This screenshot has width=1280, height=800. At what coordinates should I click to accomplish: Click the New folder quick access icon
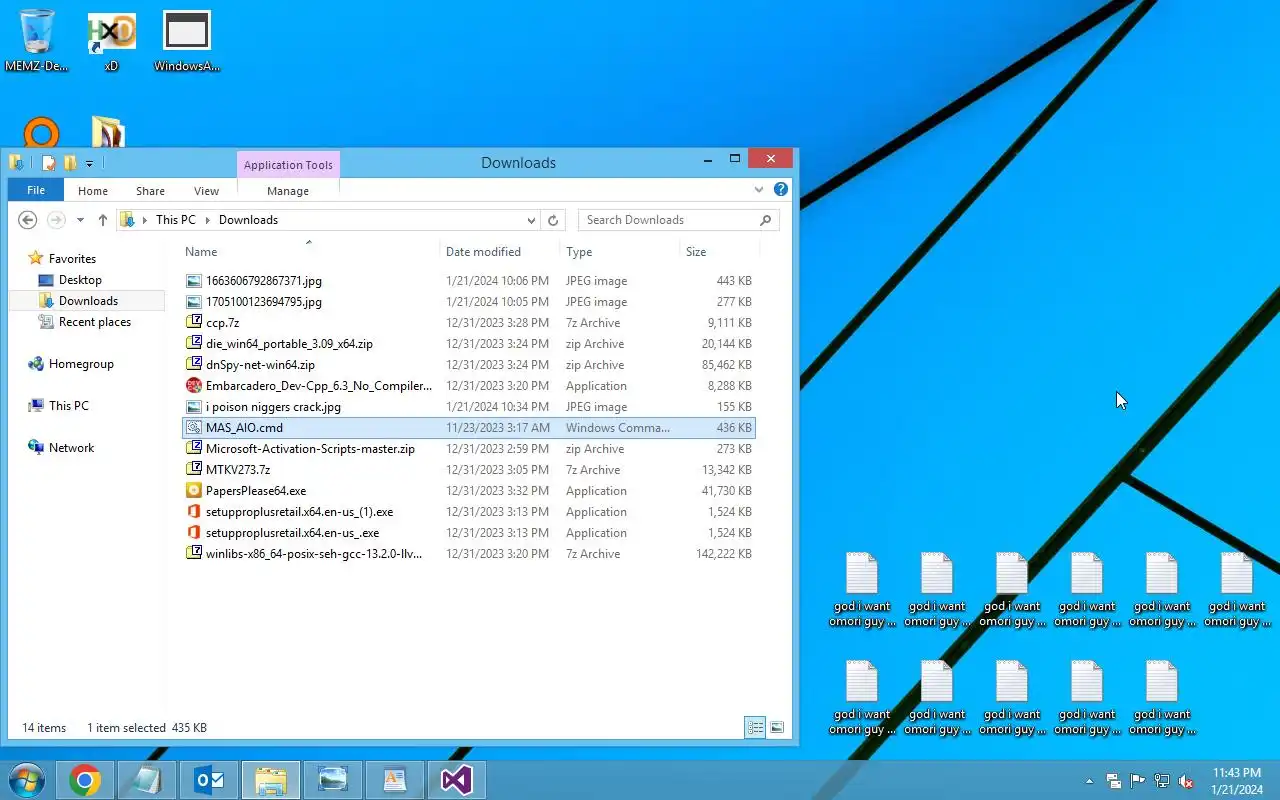[x=70, y=163]
